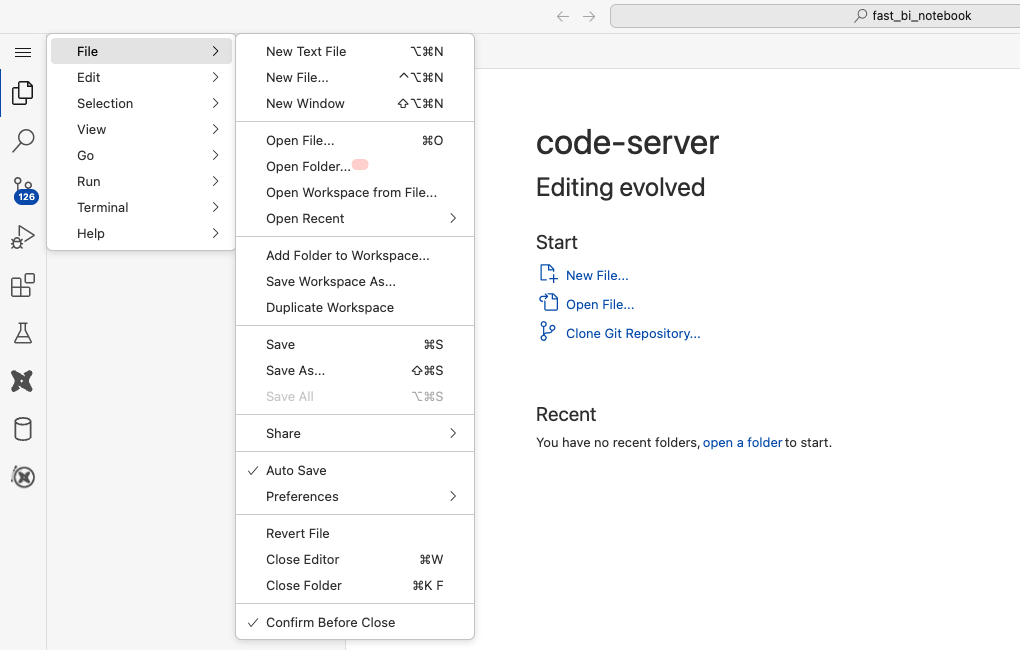Open the database cylinder view
Viewport: 1020px width, 650px height.
(x=23, y=429)
